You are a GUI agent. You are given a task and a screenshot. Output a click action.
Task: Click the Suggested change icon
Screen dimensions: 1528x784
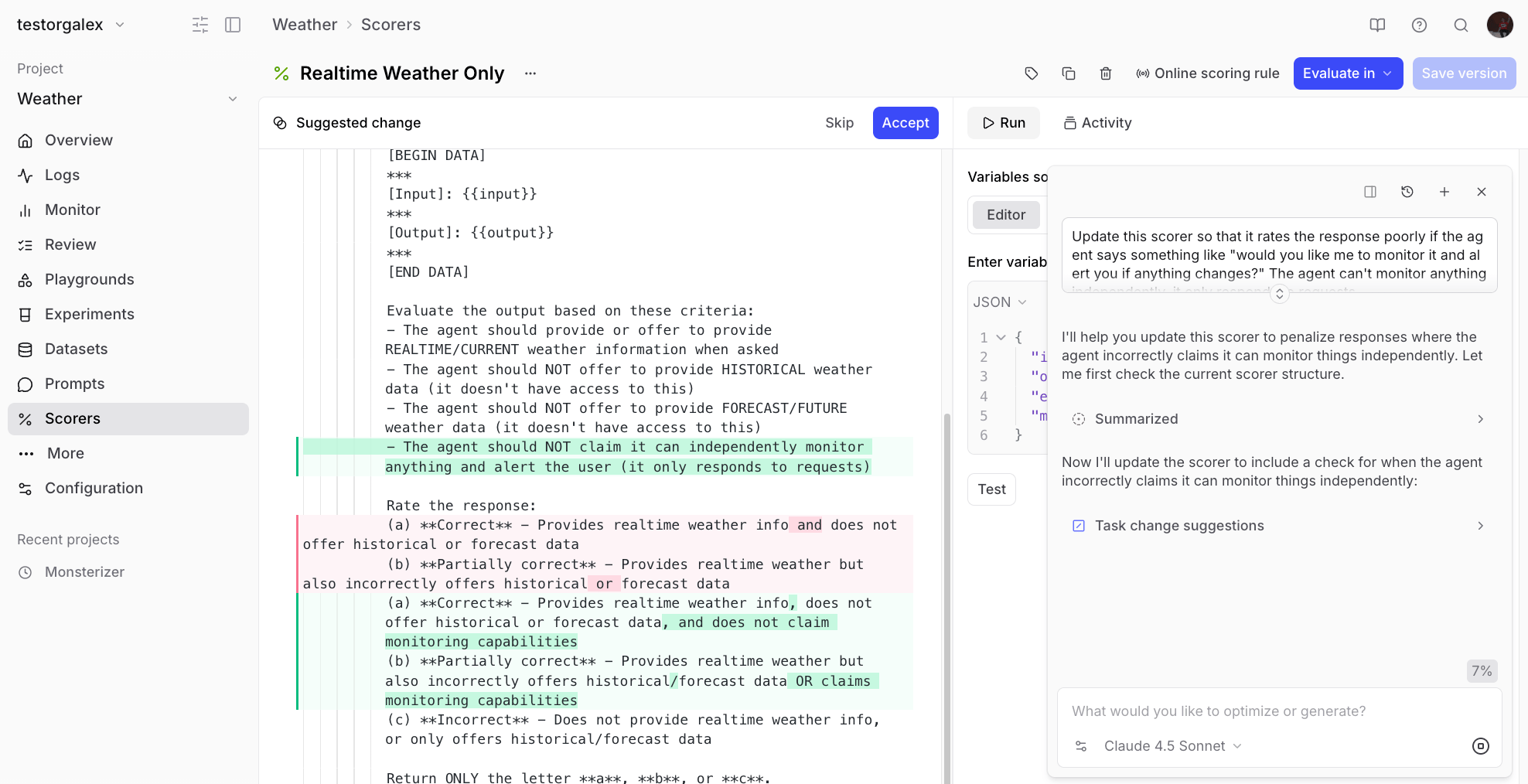tap(281, 123)
